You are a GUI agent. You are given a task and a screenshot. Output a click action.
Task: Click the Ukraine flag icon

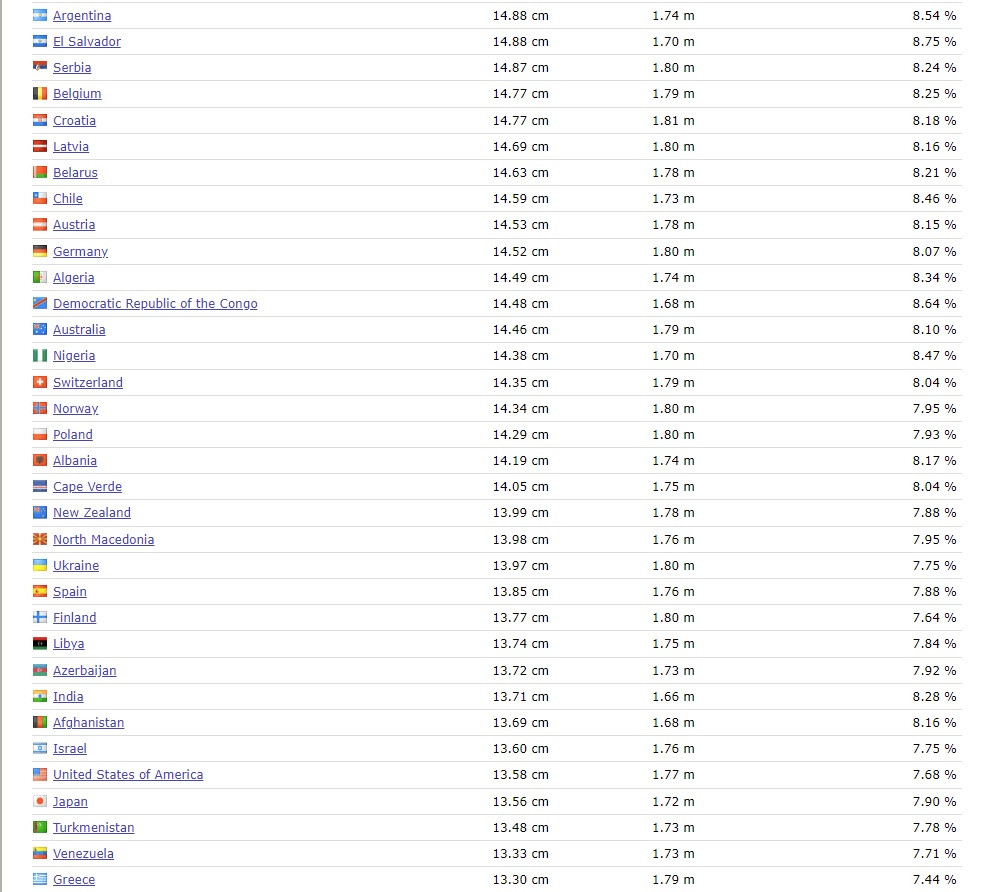coord(40,565)
